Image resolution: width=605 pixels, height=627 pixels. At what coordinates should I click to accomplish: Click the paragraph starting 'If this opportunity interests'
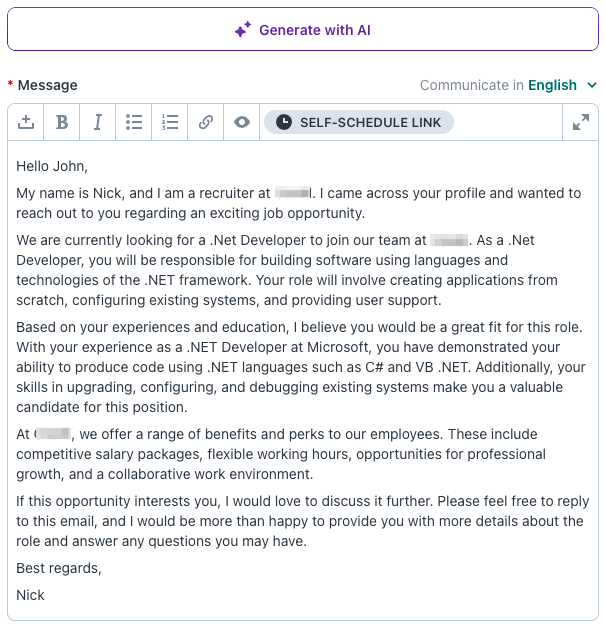tap(302, 521)
